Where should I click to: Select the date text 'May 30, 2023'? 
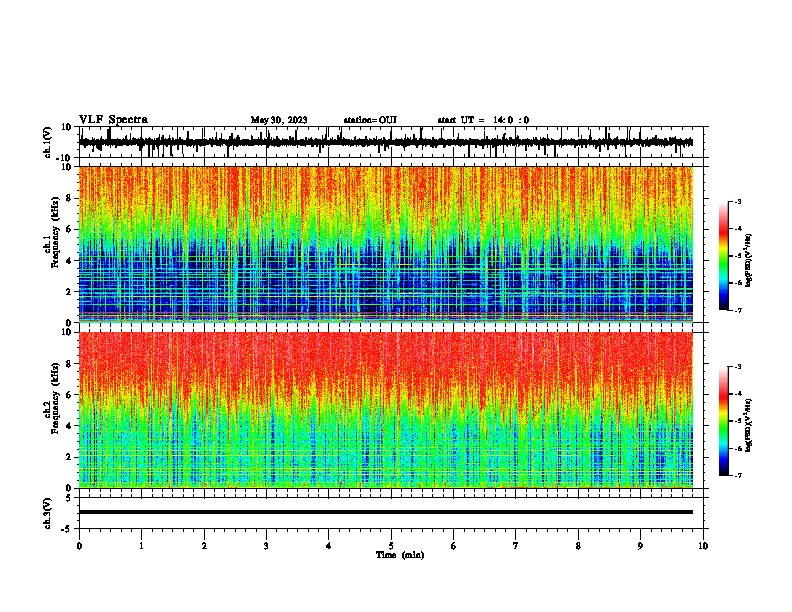pyautogui.click(x=279, y=120)
